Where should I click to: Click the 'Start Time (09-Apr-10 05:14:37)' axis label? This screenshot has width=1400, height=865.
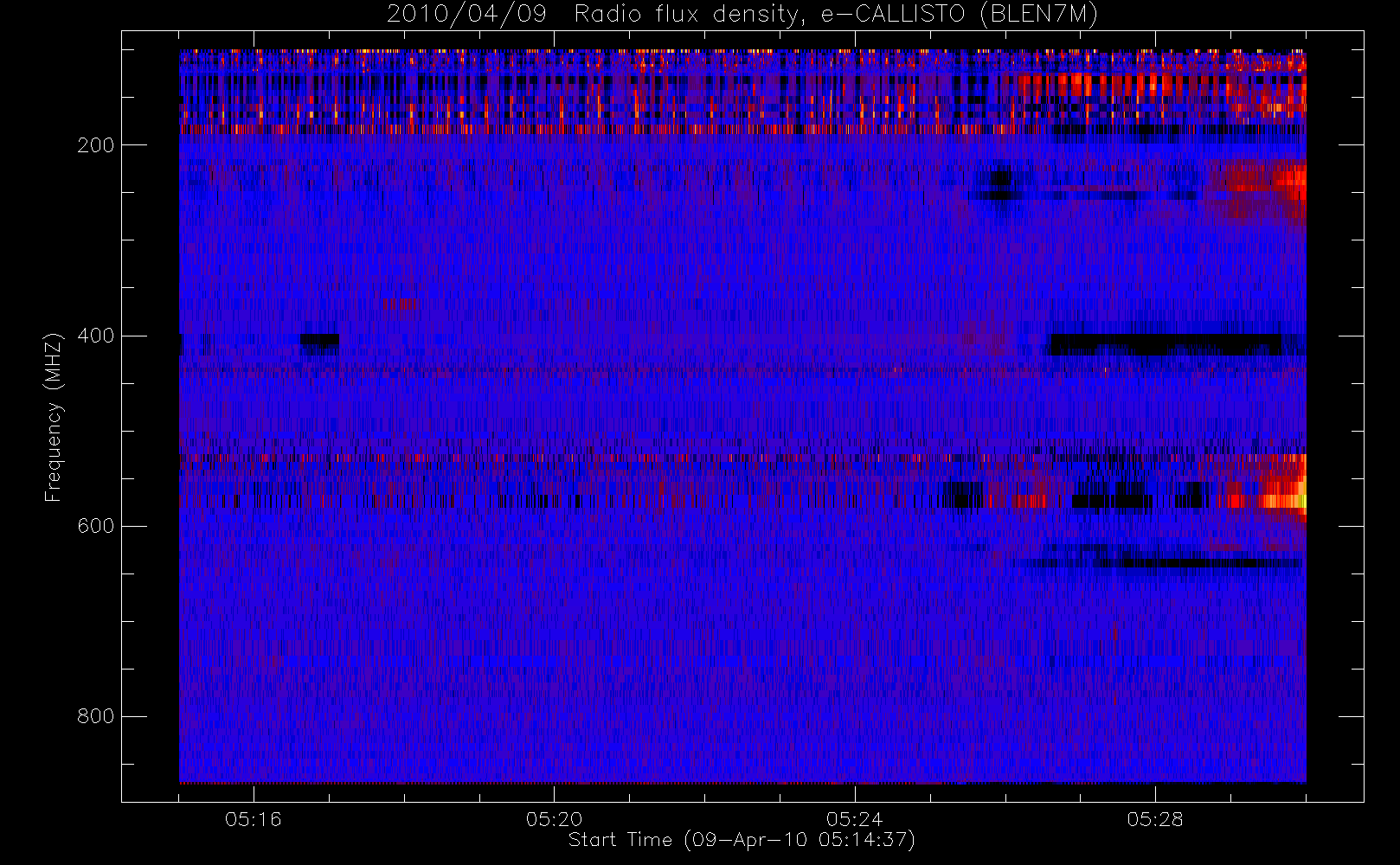click(x=742, y=840)
